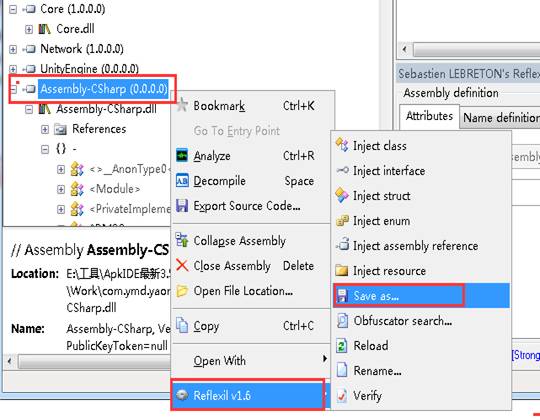Image resolution: width=540 pixels, height=420 pixels.
Task: Click the Close Assembly red X icon
Action: (182, 265)
